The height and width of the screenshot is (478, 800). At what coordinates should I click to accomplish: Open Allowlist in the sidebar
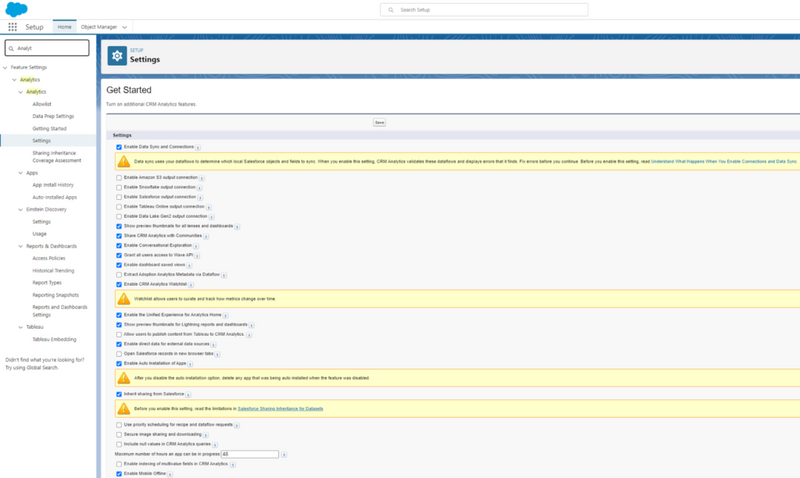pyautogui.click(x=42, y=104)
